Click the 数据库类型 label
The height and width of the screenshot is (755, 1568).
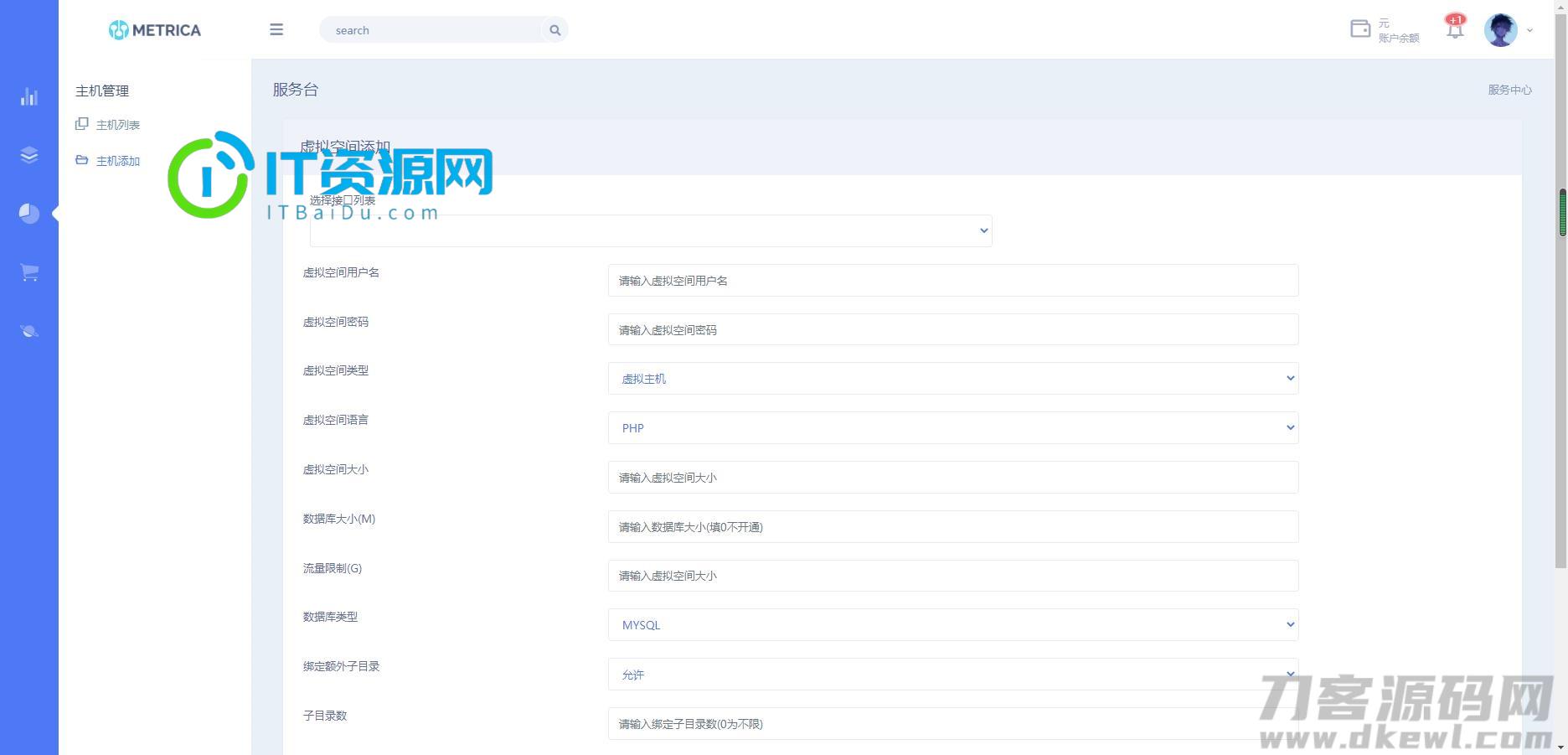(x=330, y=617)
